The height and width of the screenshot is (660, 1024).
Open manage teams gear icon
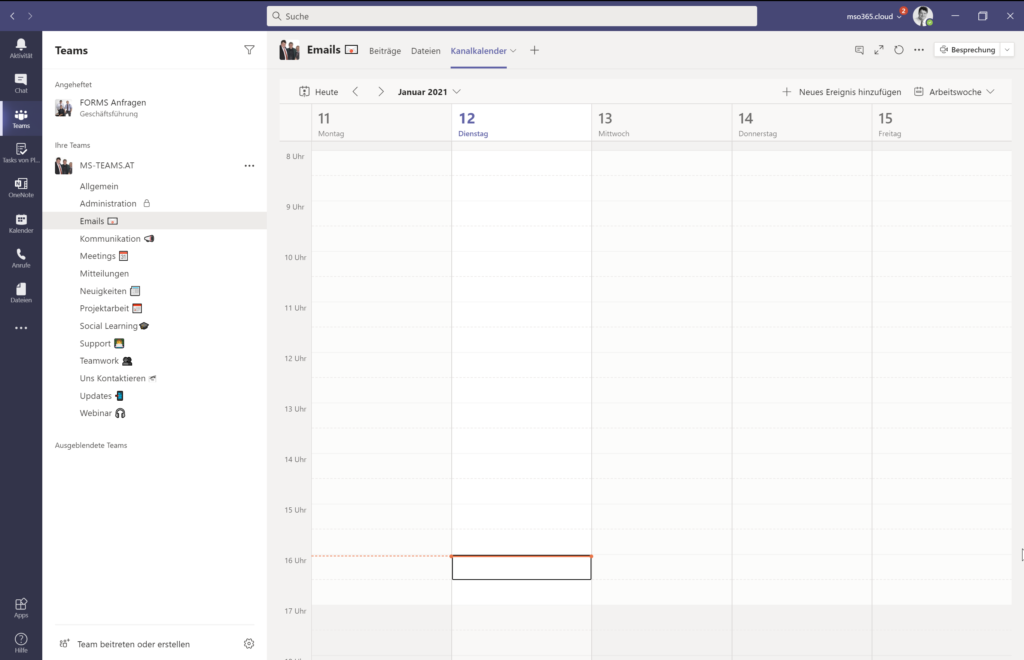[x=249, y=644]
